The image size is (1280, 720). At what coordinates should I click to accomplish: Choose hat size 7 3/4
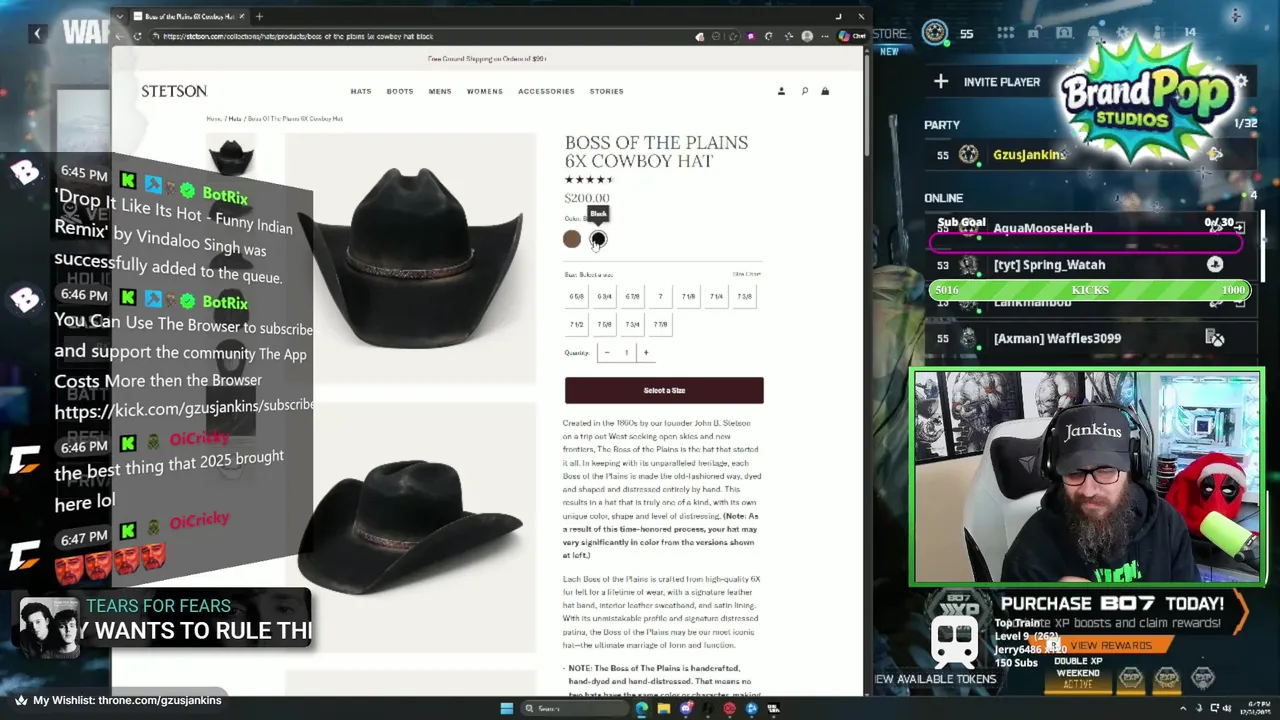[633, 324]
